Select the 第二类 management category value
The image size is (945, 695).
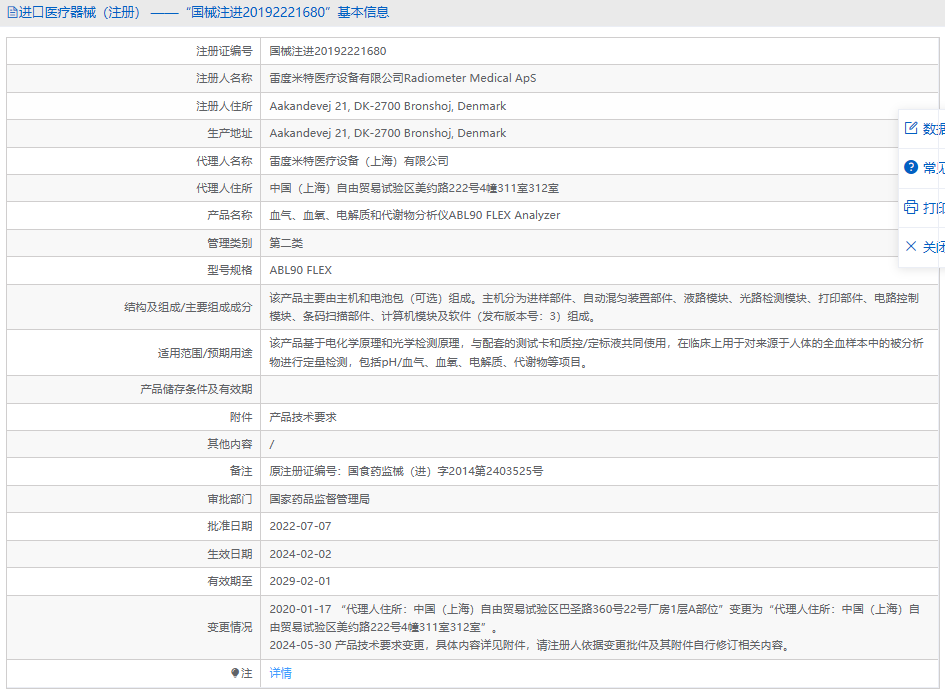pos(286,243)
